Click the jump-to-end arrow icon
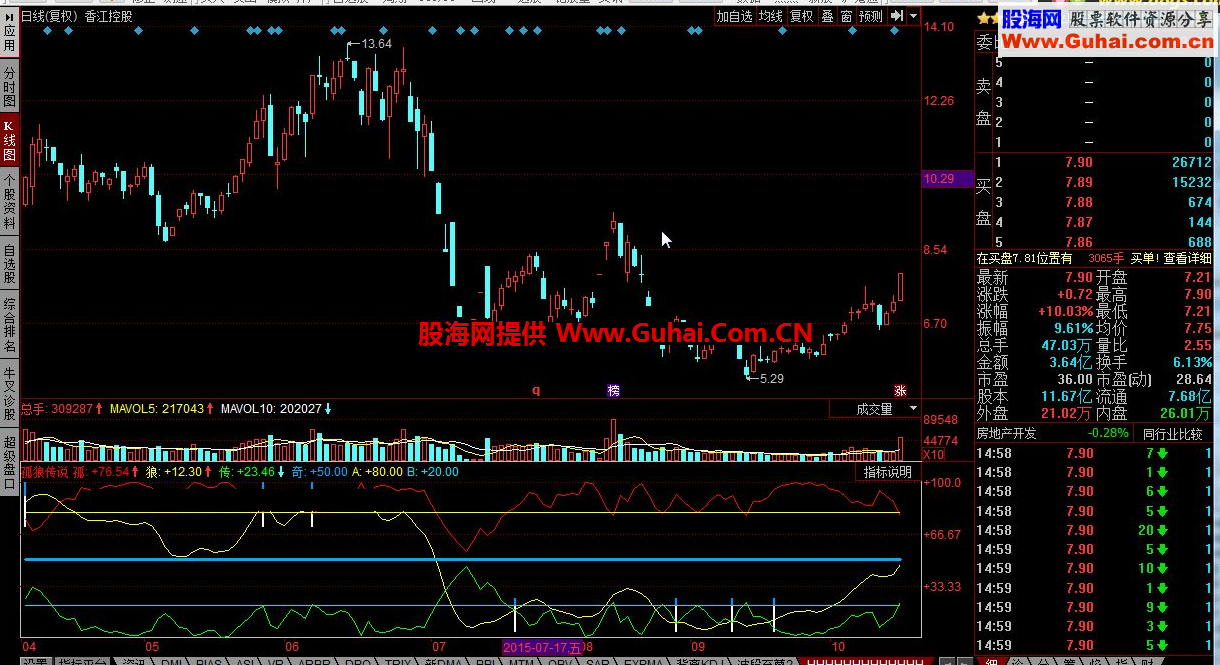The image size is (1220, 665). (x=897, y=16)
